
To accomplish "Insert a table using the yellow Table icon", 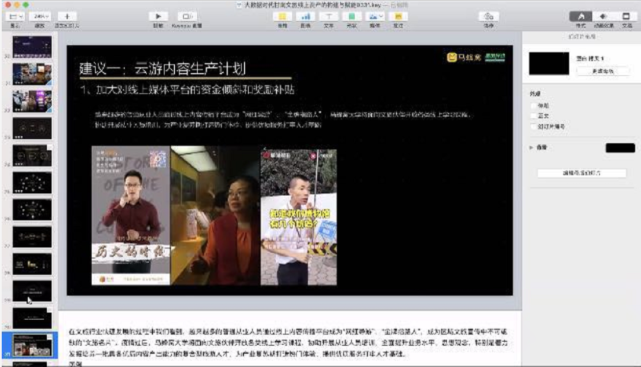I will coord(282,16).
